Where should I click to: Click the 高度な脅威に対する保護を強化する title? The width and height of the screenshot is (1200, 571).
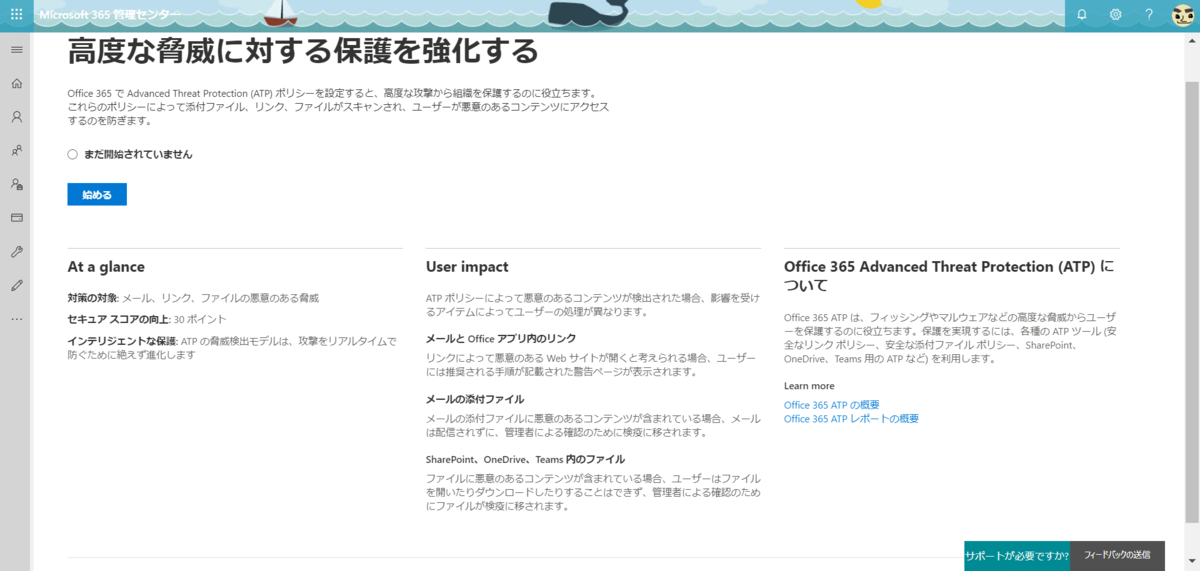[x=303, y=50]
